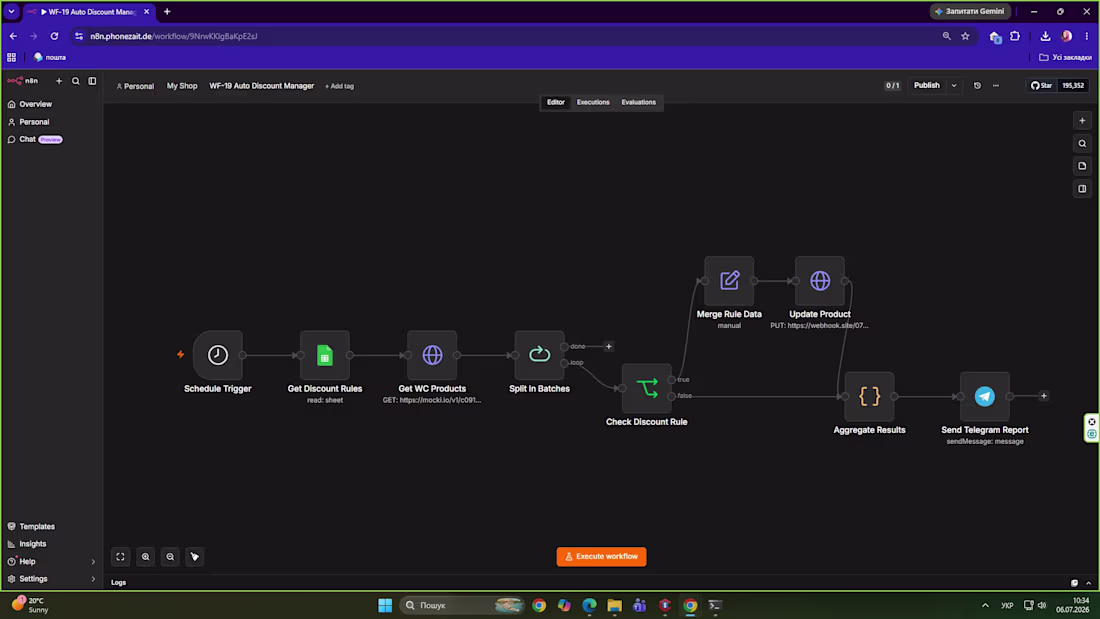Pop out the logs panel
The width and height of the screenshot is (1100, 619).
pyautogui.click(x=1074, y=583)
